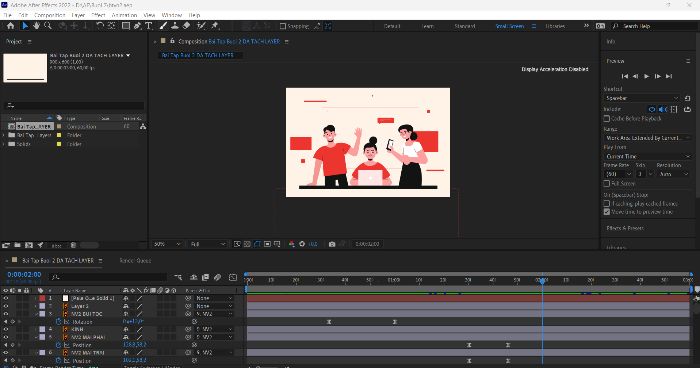Select the Hand tool
Viewport: 700px width, 368px height.
[x=36, y=26]
